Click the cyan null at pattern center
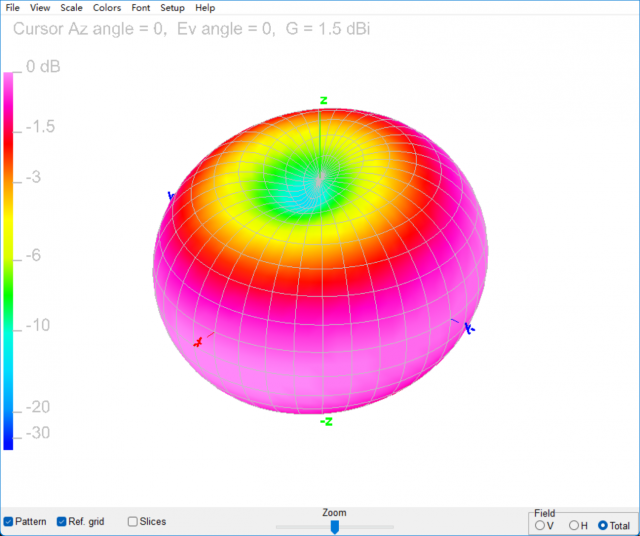This screenshot has width=640, height=536. tap(320, 180)
